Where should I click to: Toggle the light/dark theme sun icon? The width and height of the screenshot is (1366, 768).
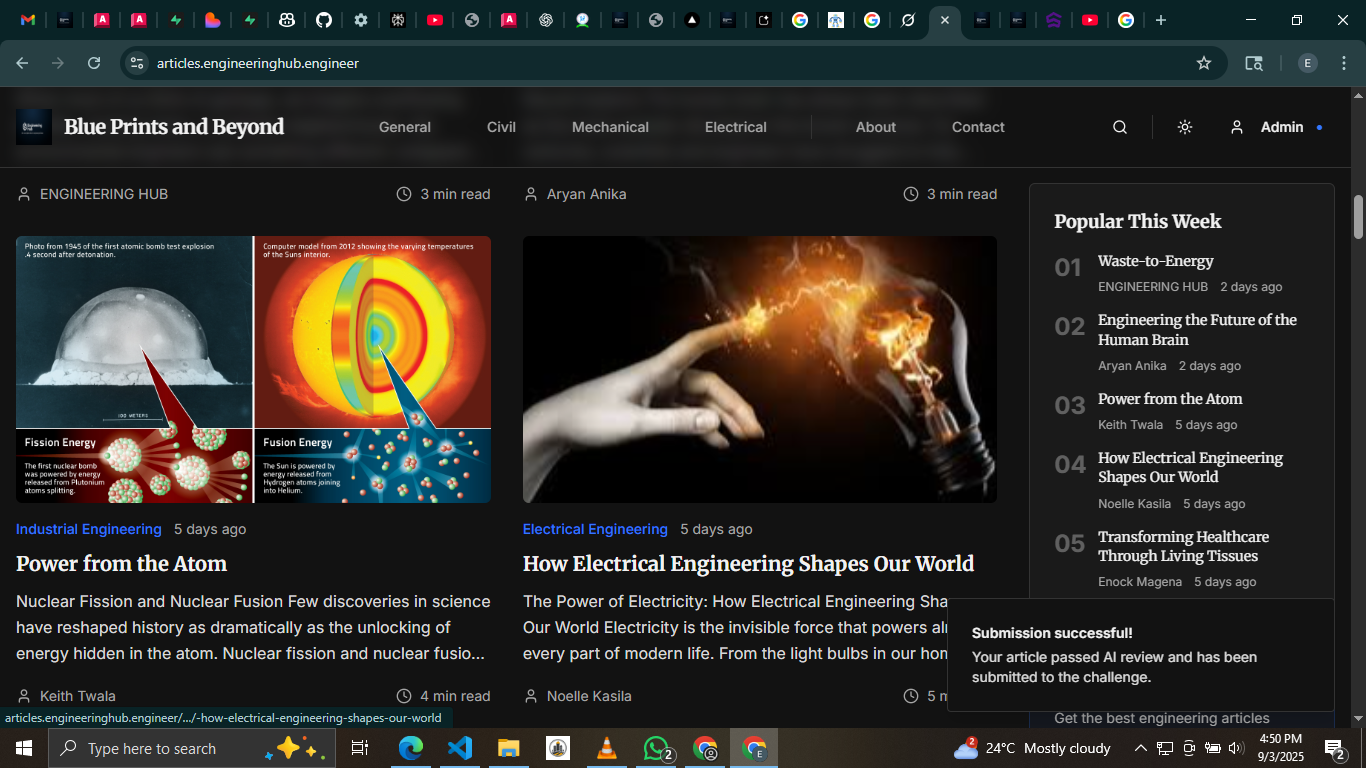tap(1185, 127)
